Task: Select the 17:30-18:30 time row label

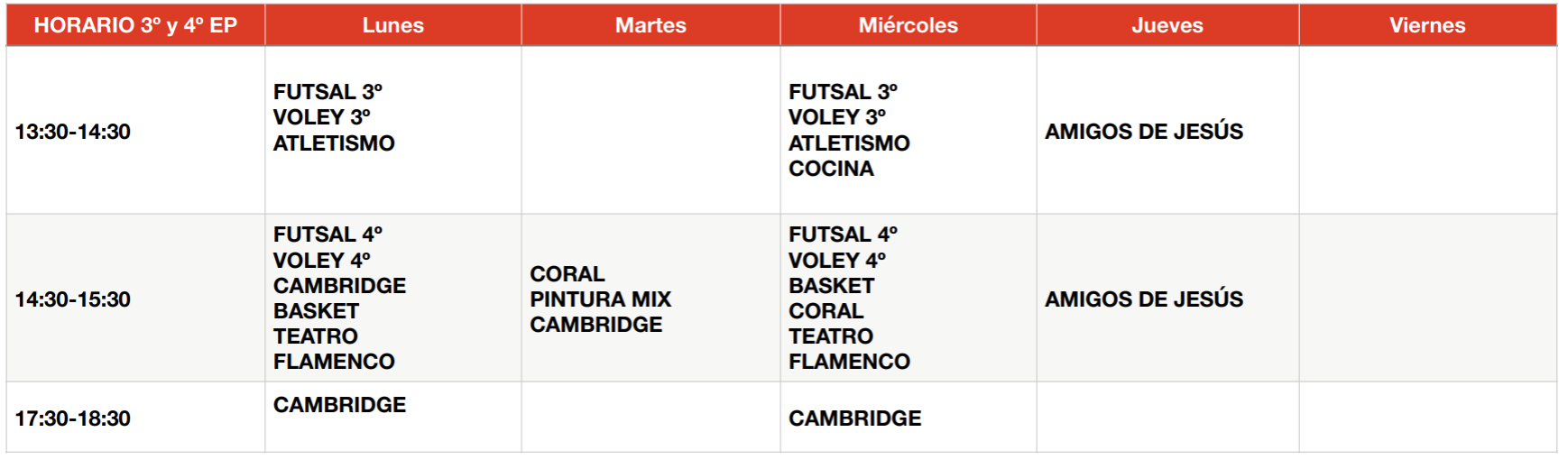Action: point(73,418)
